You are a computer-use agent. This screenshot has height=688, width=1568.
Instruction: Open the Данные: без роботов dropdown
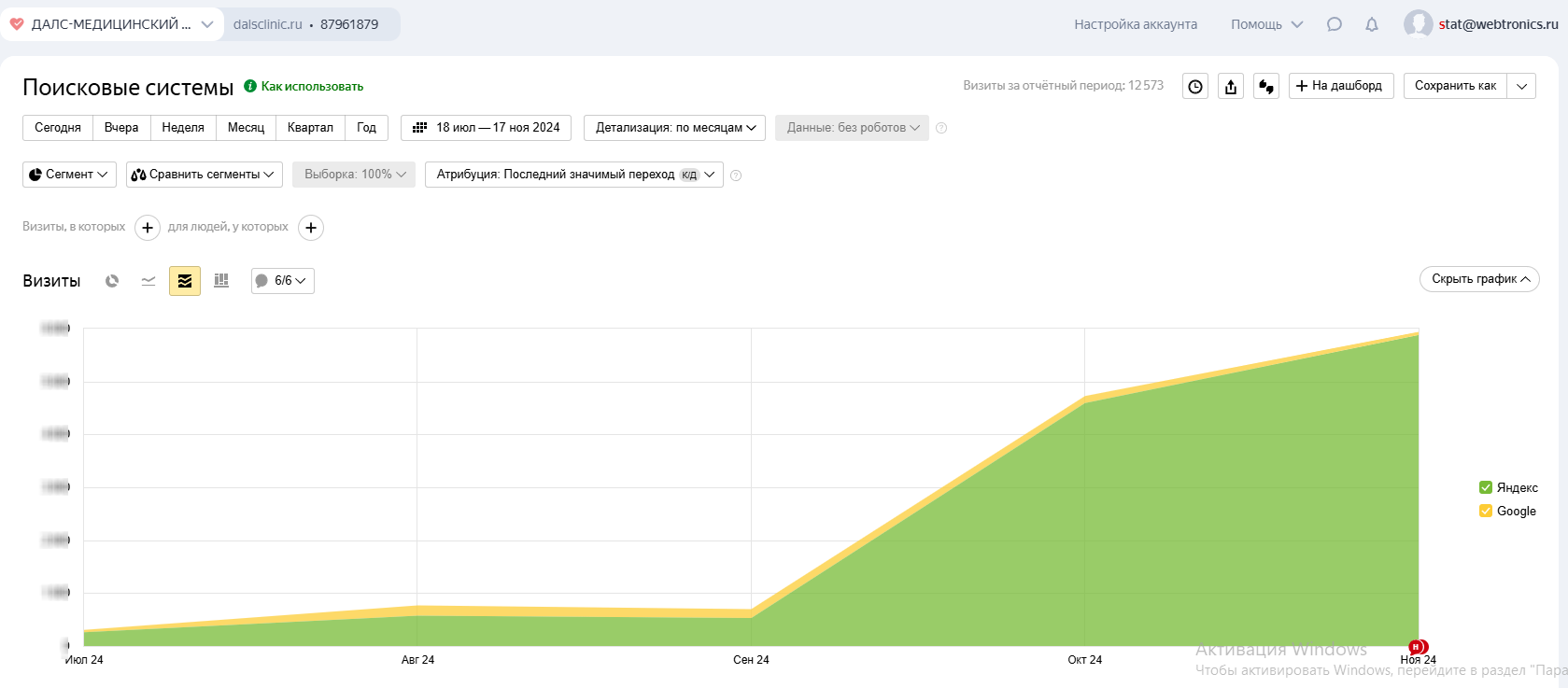pyautogui.click(x=852, y=128)
